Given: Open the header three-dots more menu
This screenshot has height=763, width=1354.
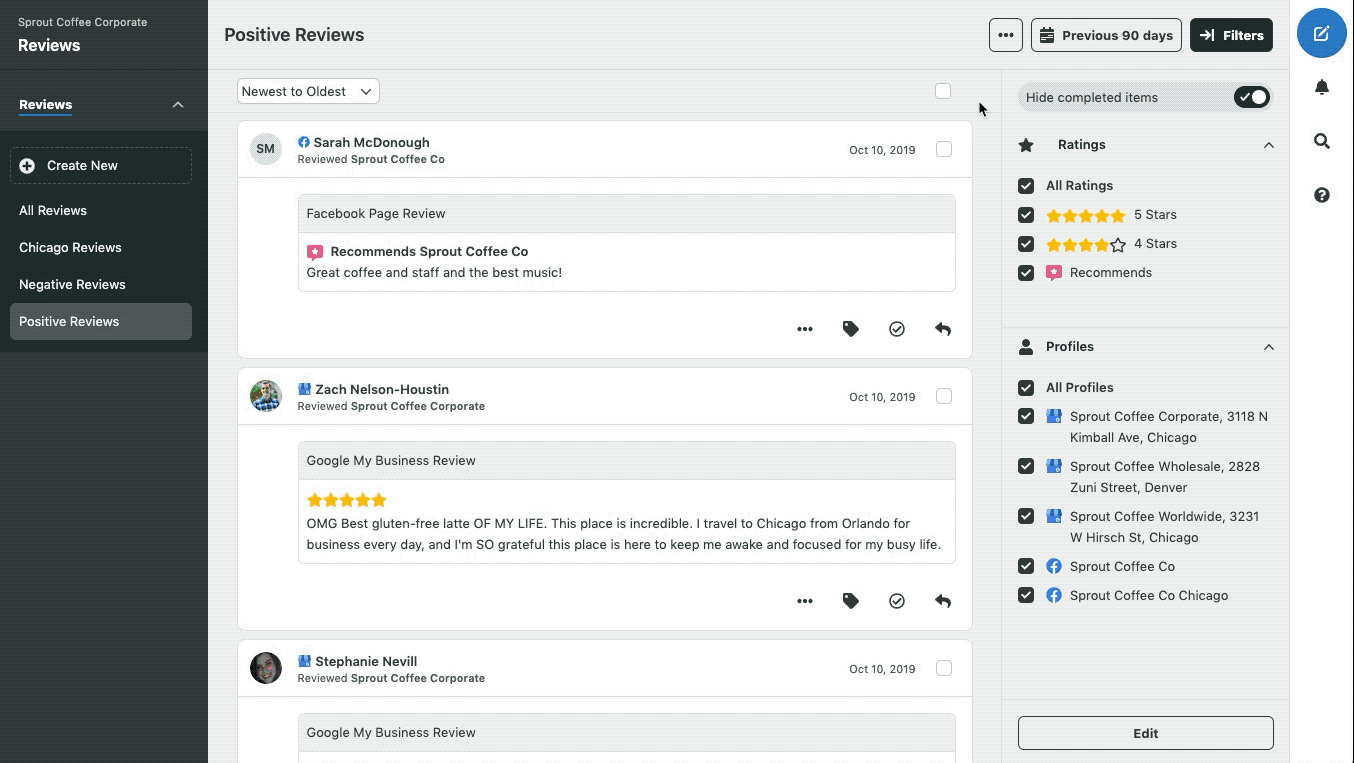Looking at the screenshot, I should pyautogui.click(x=1006, y=35).
